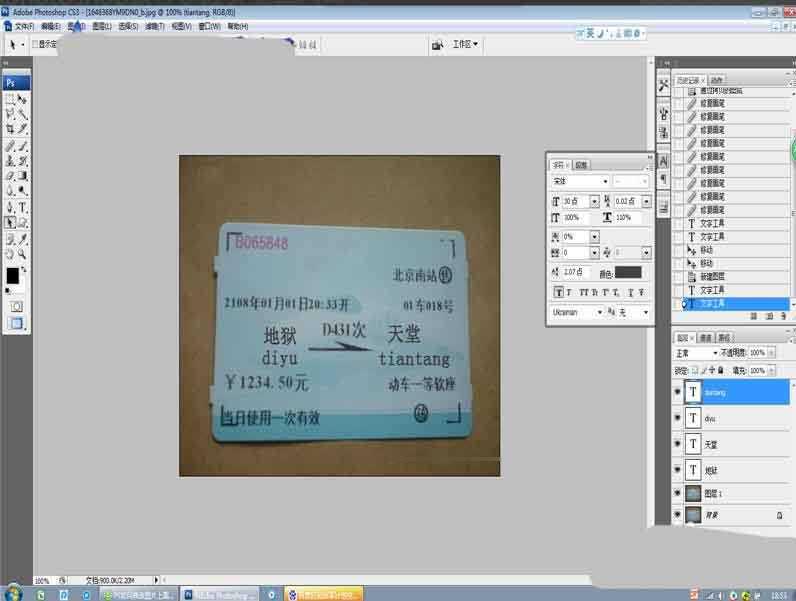This screenshot has height=601, width=796.
Task: Open the layer blend mode dropdown 正常
Action: (x=696, y=353)
